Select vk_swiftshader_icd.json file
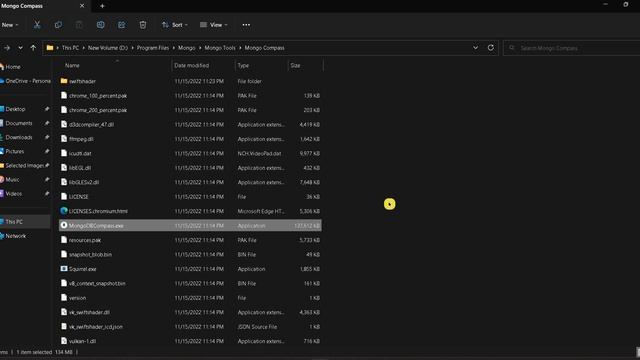The width and height of the screenshot is (640, 360). click(190, 327)
